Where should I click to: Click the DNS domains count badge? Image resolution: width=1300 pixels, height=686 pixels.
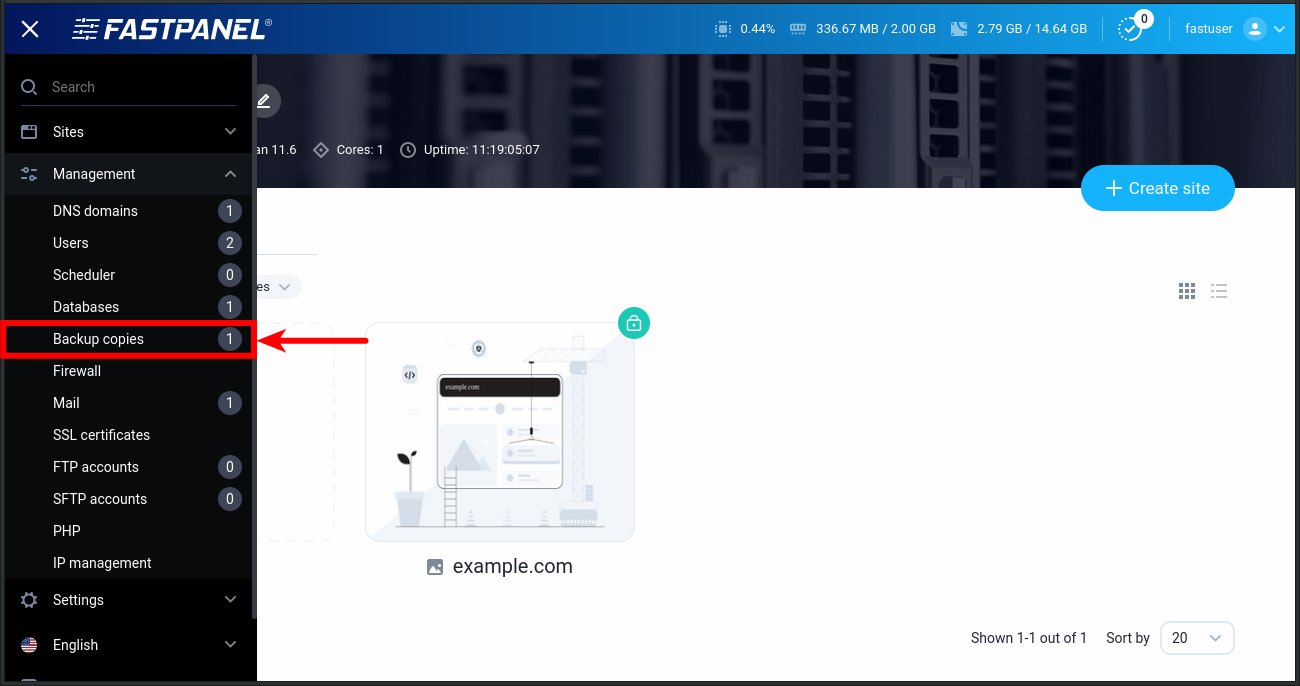coord(230,211)
